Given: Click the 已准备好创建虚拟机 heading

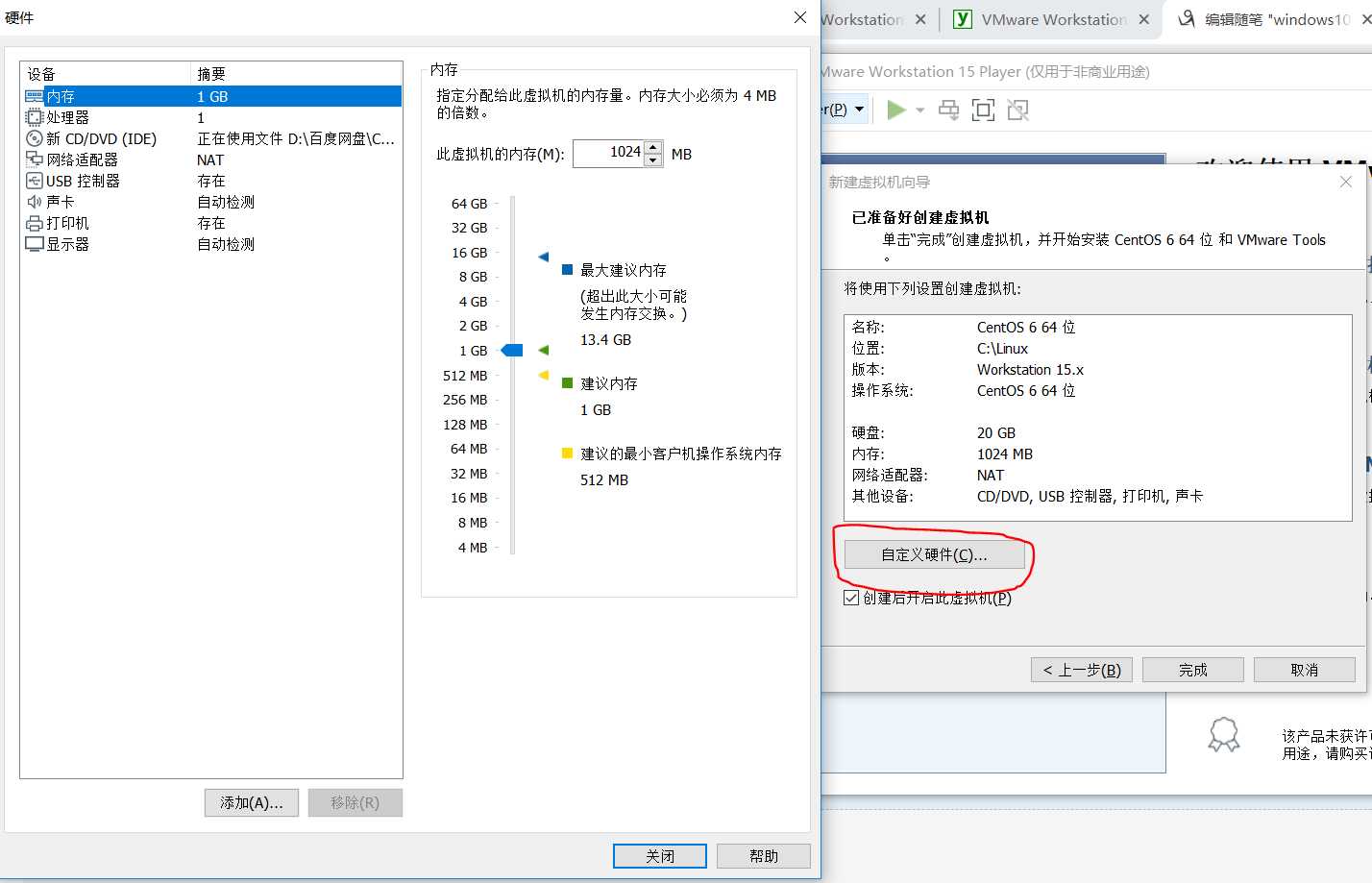Looking at the screenshot, I should (920, 218).
